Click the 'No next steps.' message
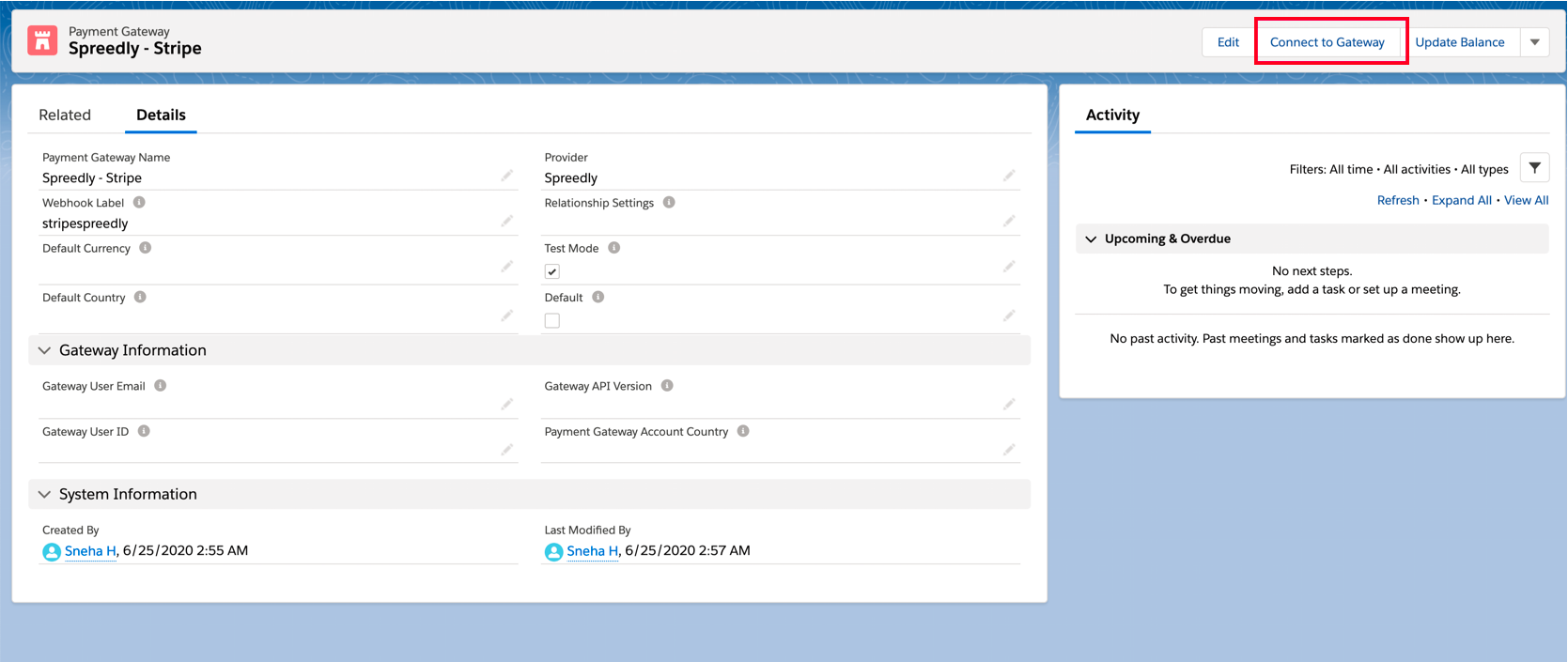The width and height of the screenshot is (1568, 662). pos(1312,270)
